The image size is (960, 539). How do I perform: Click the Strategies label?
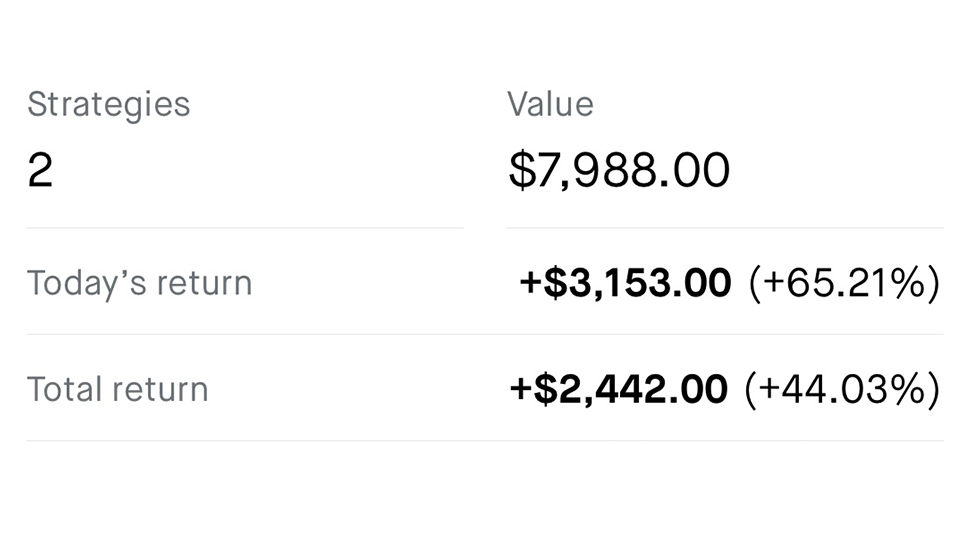(108, 105)
